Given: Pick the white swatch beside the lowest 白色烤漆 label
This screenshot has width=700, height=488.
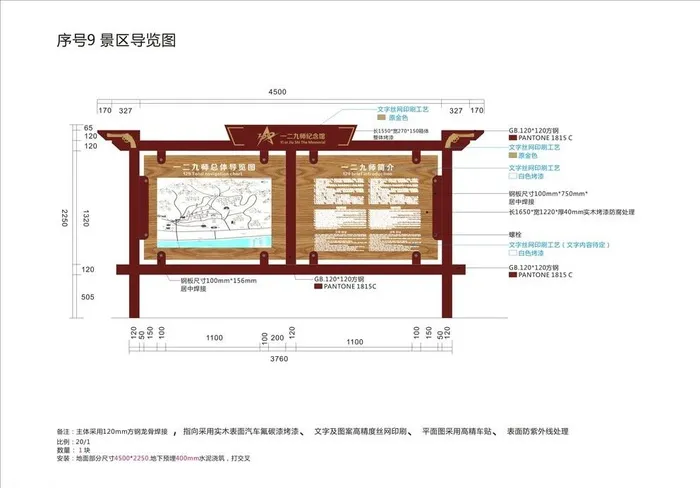Looking at the screenshot, I should point(513,252).
